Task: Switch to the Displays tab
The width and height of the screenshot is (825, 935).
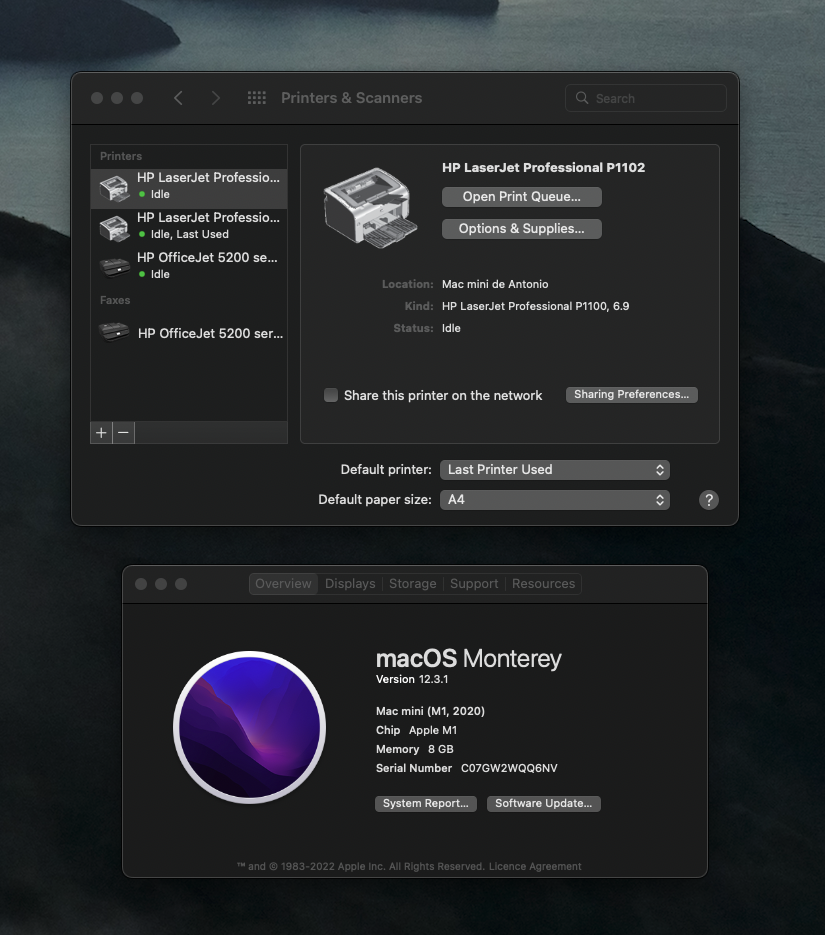Action: [350, 584]
